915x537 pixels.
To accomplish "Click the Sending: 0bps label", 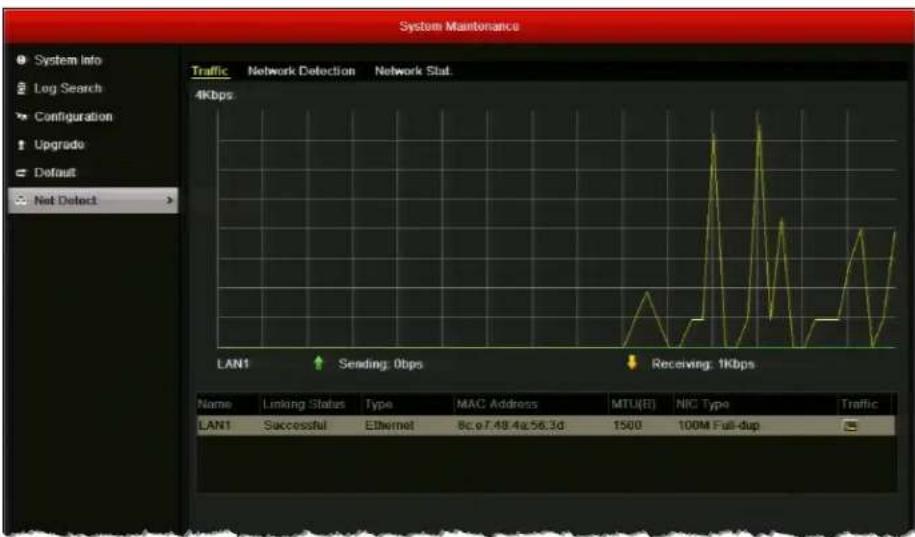I will point(380,364).
